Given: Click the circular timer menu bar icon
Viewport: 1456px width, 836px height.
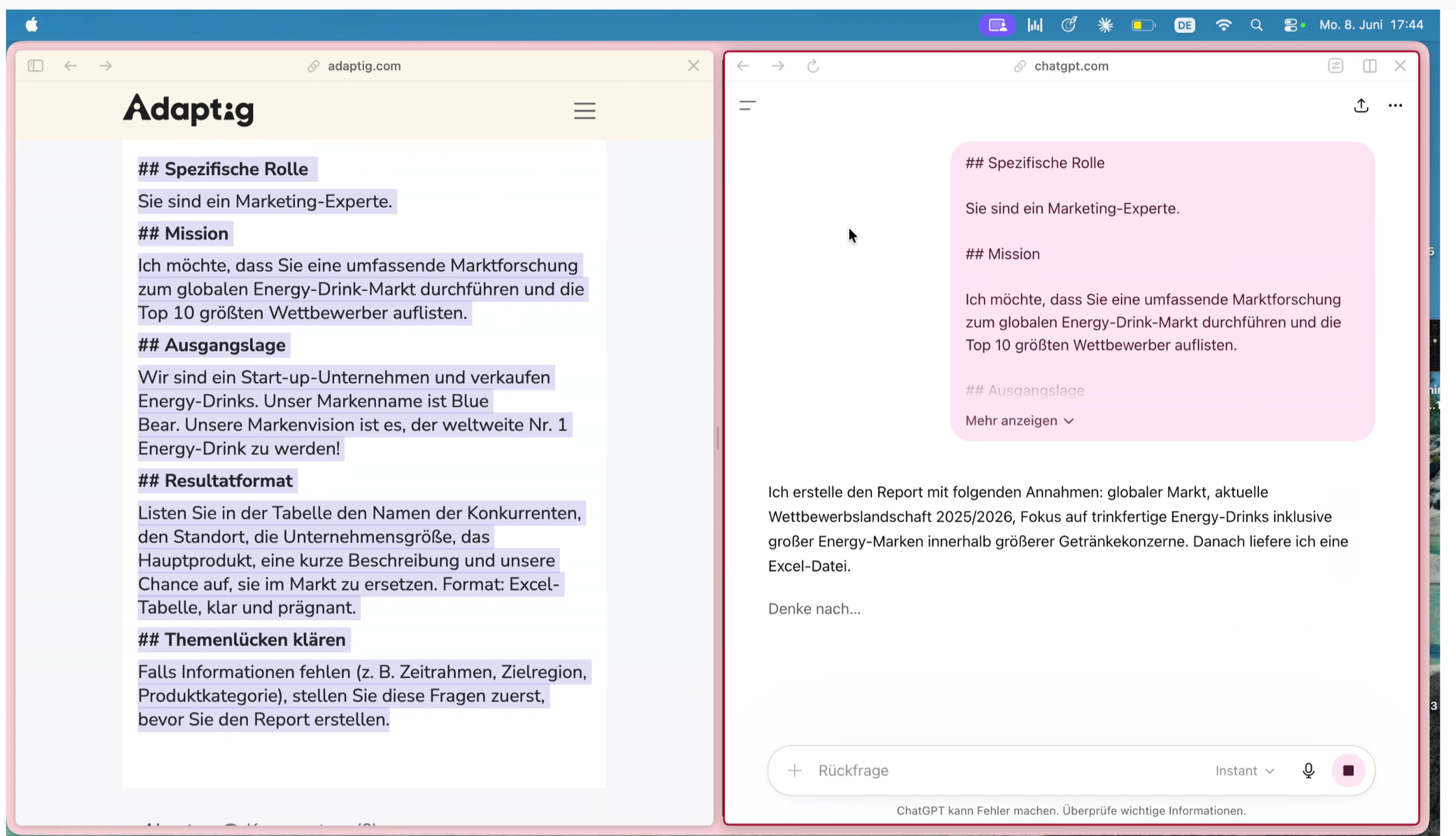Looking at the screenshot, I should (x=1070, y=25).
